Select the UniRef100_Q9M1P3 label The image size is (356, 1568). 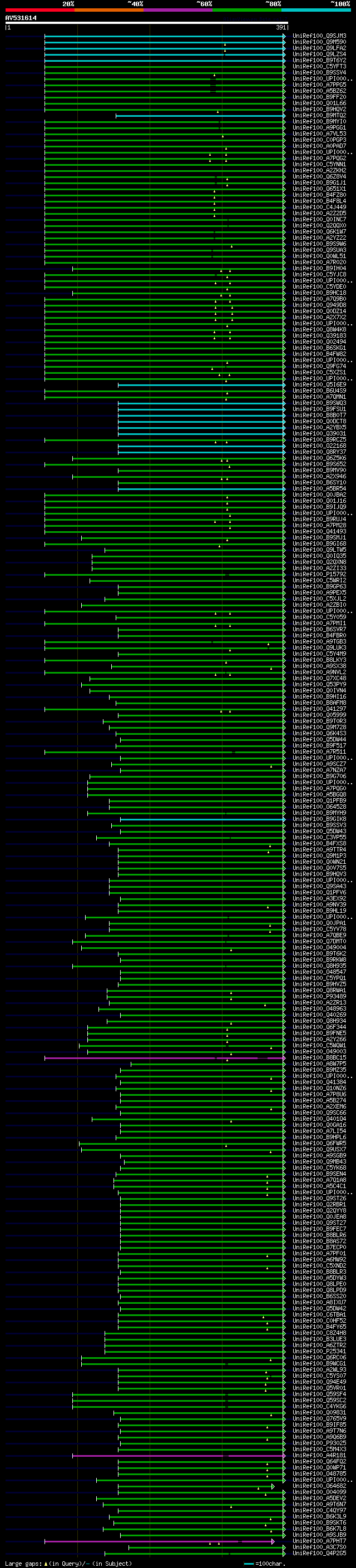319,855
